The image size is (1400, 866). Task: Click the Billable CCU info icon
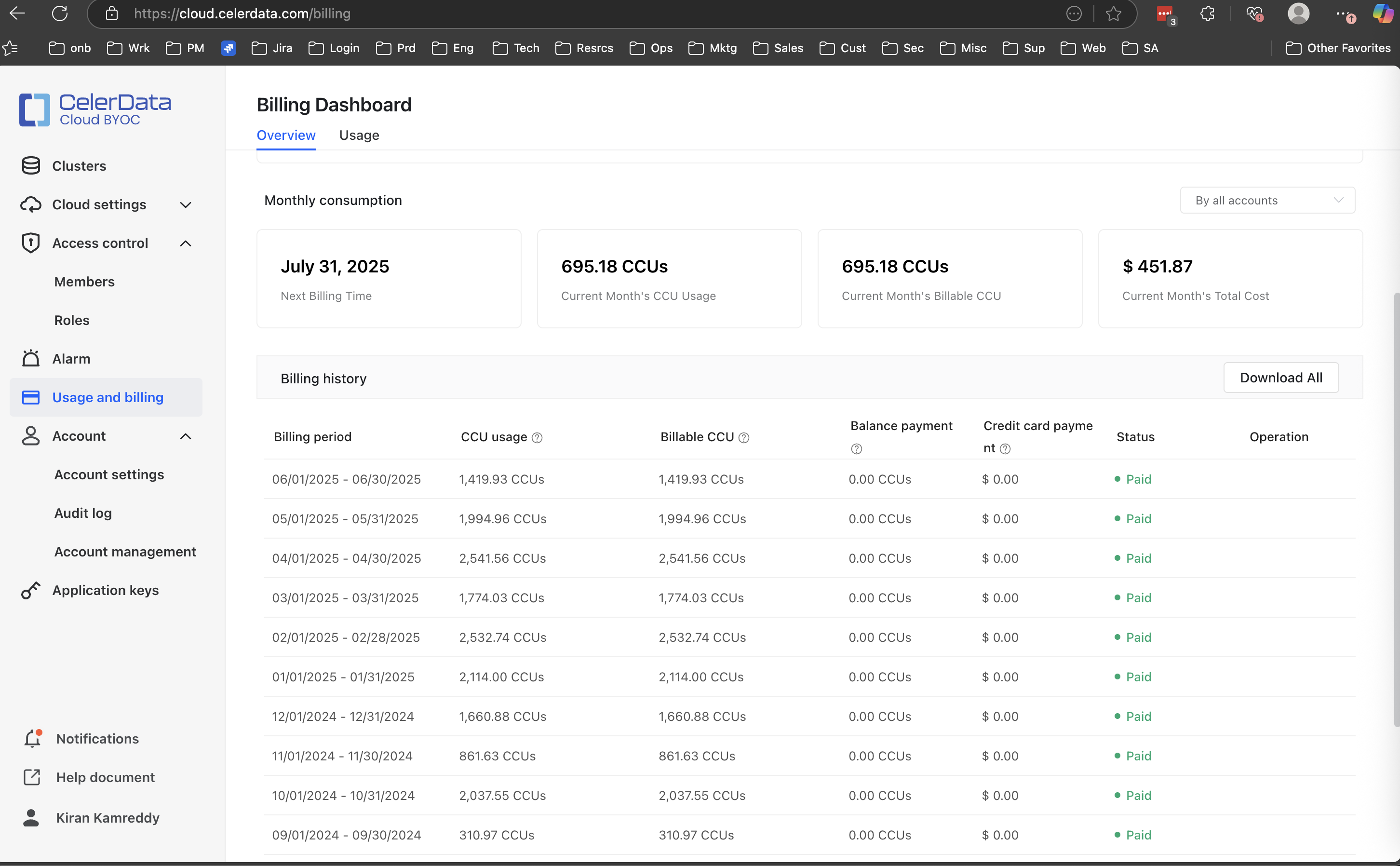point(743,438)
